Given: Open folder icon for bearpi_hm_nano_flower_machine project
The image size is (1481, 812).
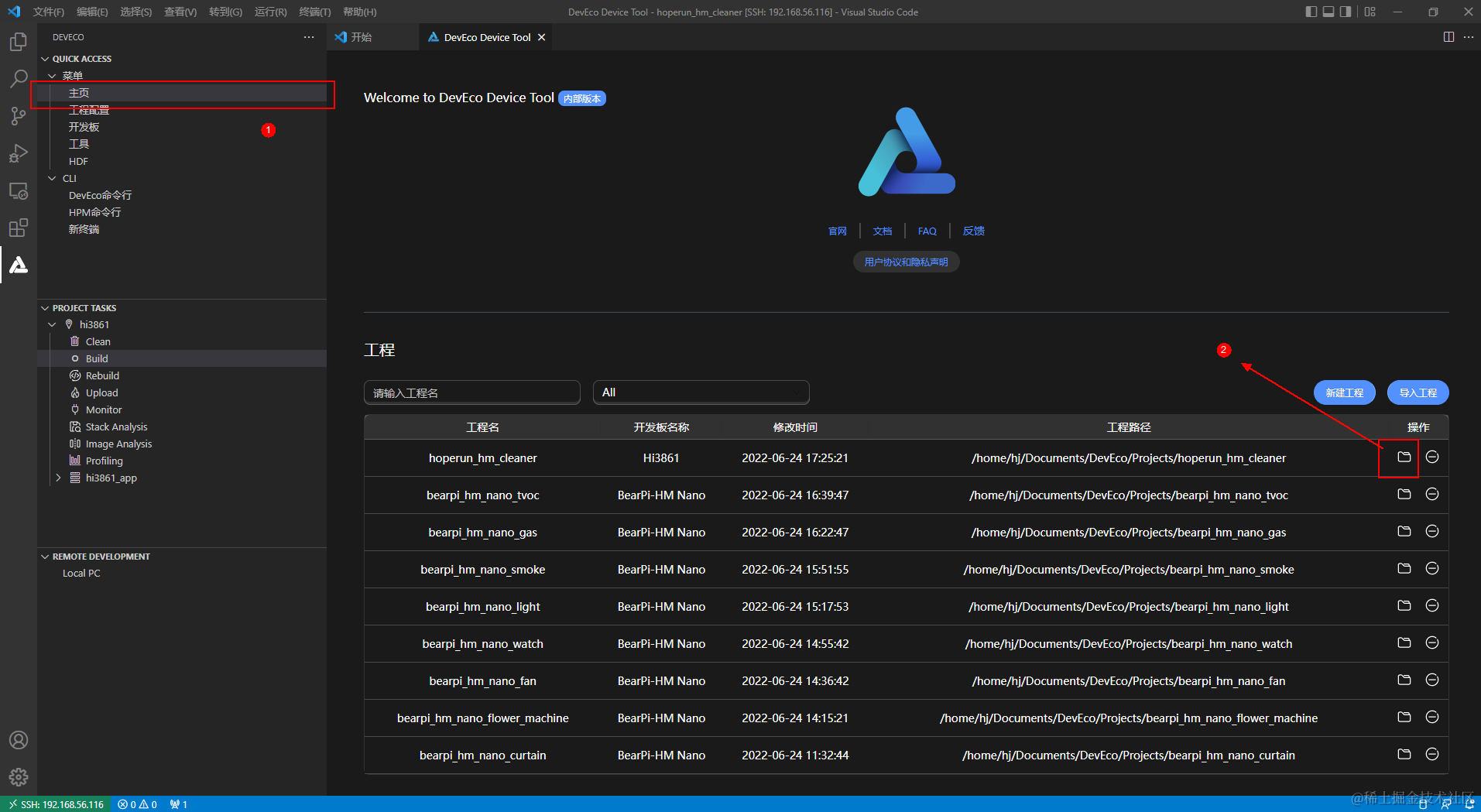Looking at the screenshot, I should coord(1404,717).
